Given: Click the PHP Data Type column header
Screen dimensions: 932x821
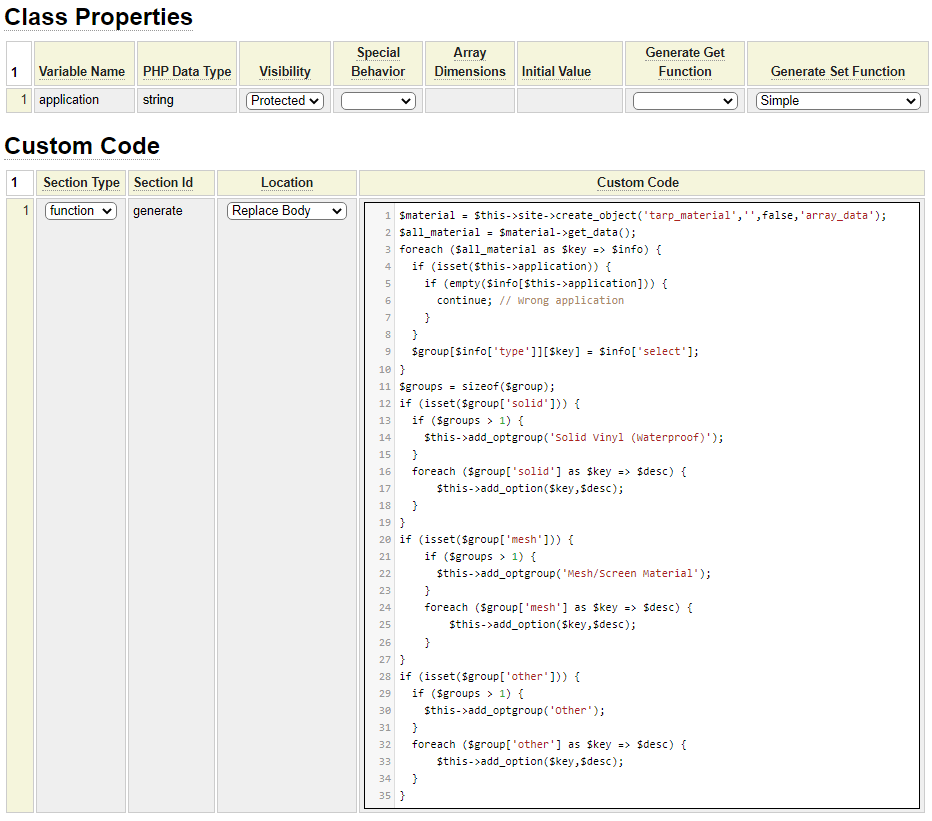Looking at the screenshot, I should (x=187, y=72).
